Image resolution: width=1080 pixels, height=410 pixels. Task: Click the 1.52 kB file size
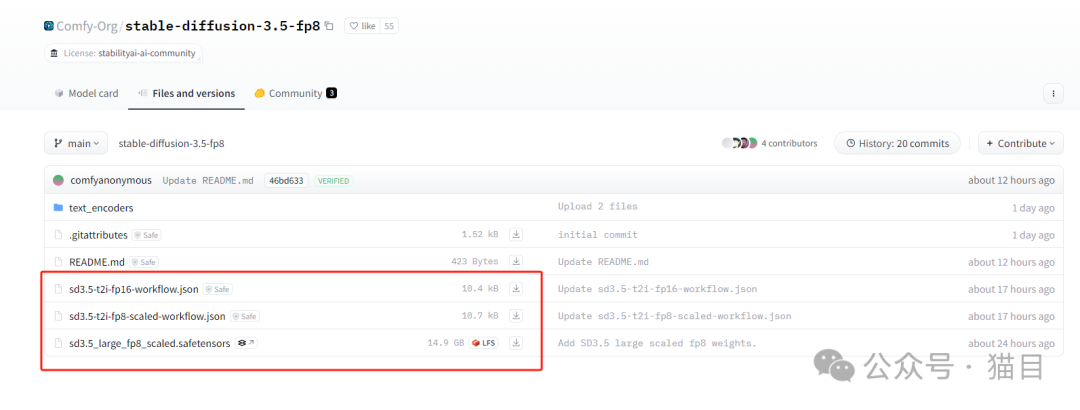[x=480, y=235]
